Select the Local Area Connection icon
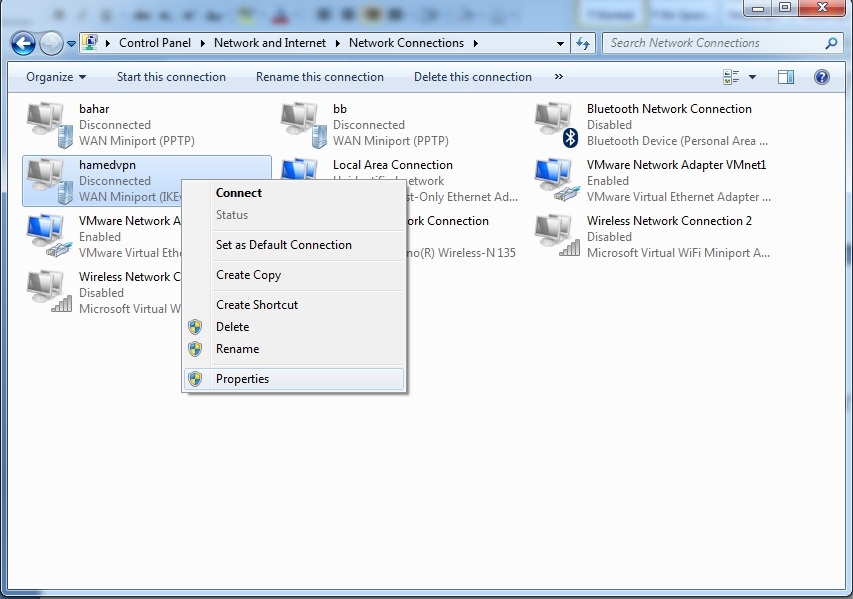Viewport: 853px width, 599px height. [x=299, y=169]
